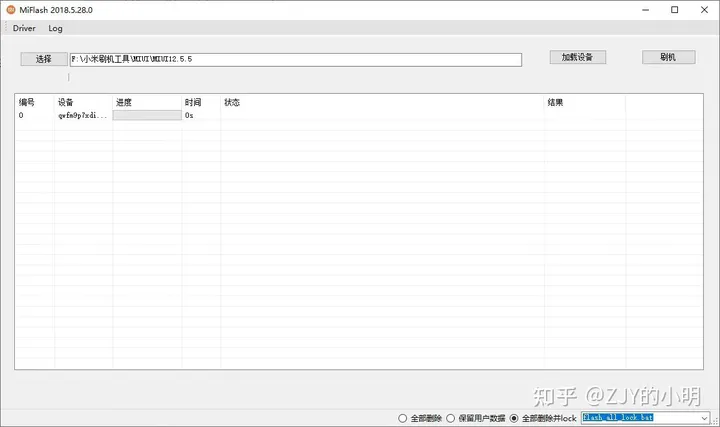Select the 全部删除 radio button
The height and width of the screenshot is (427, 720).
click(403, 418)
